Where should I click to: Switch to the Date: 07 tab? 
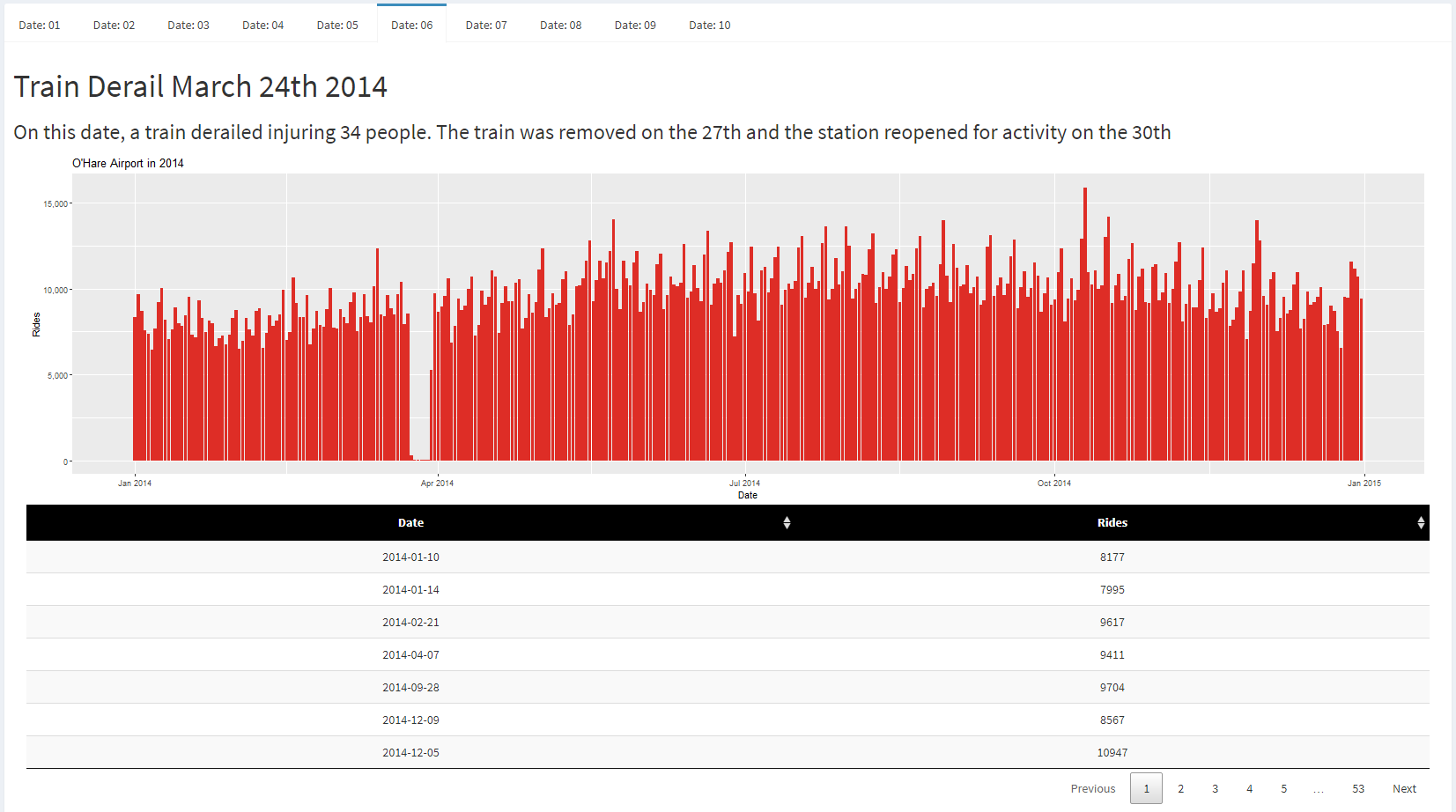486,25
